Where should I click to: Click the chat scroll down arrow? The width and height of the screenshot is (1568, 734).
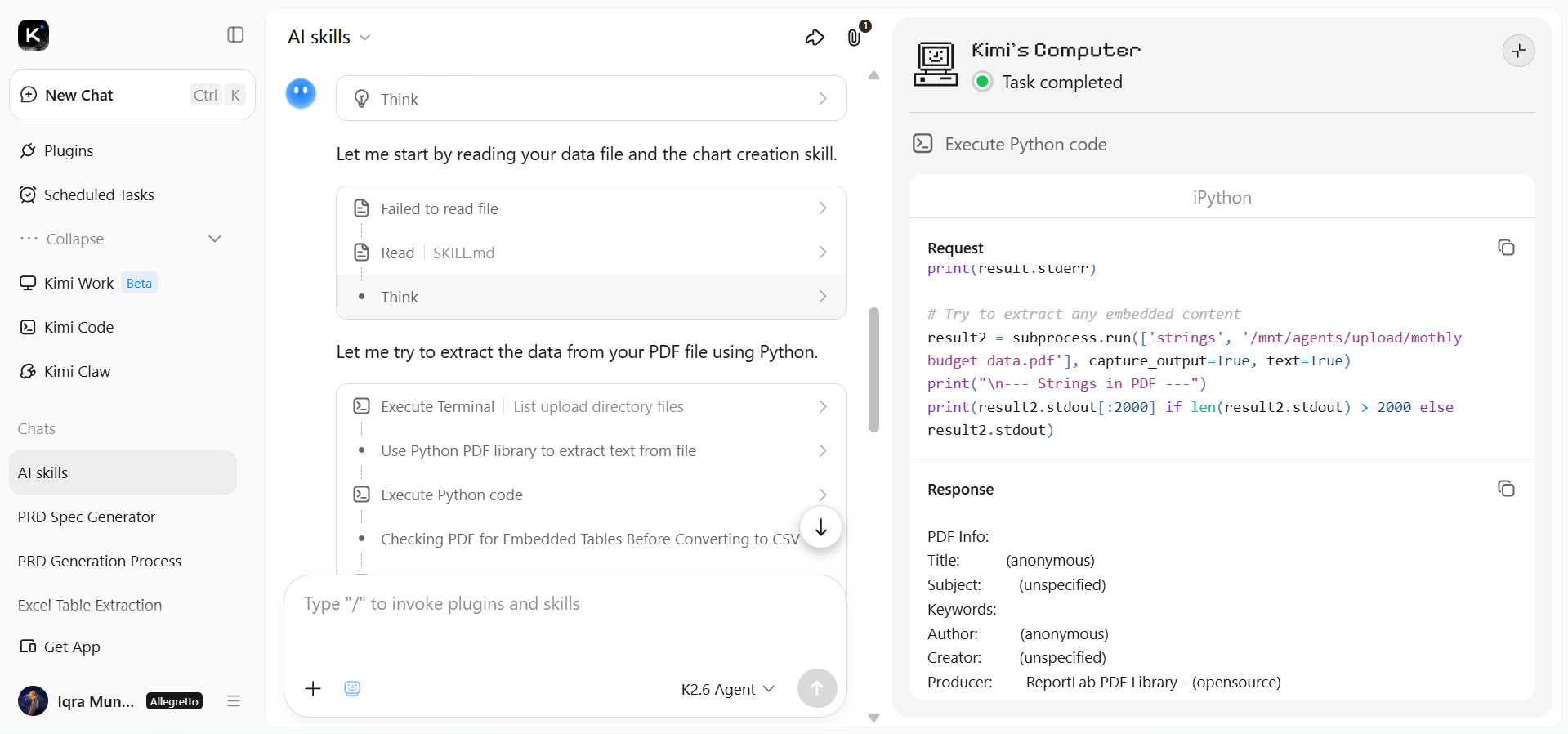[873, 718]
